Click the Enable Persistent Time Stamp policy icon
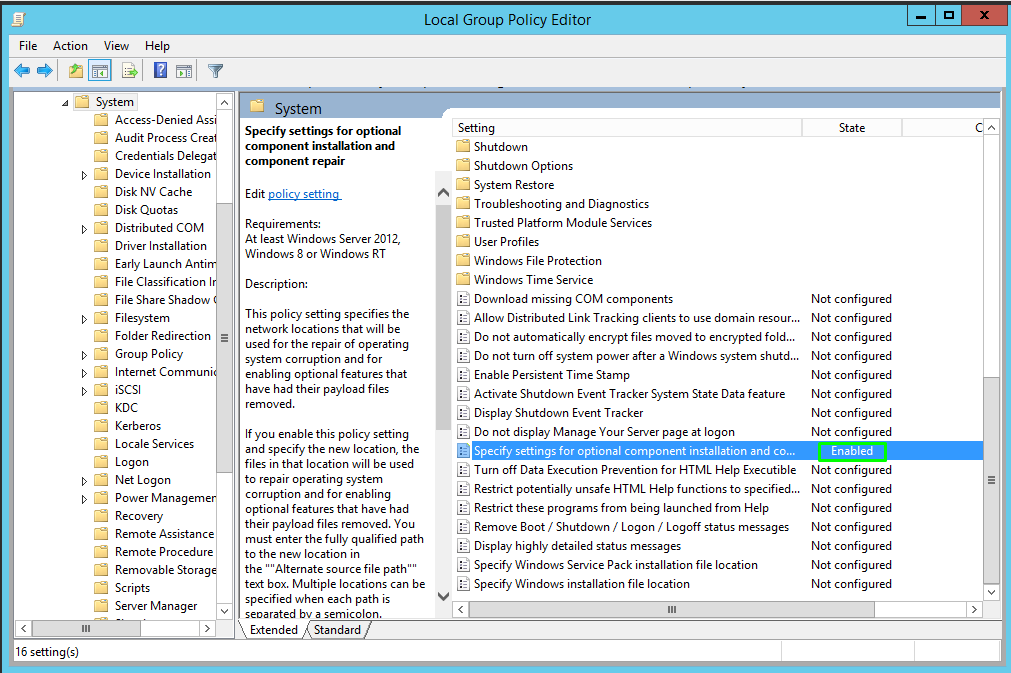This screenshot has width=1011, height=673. point(463,375)
